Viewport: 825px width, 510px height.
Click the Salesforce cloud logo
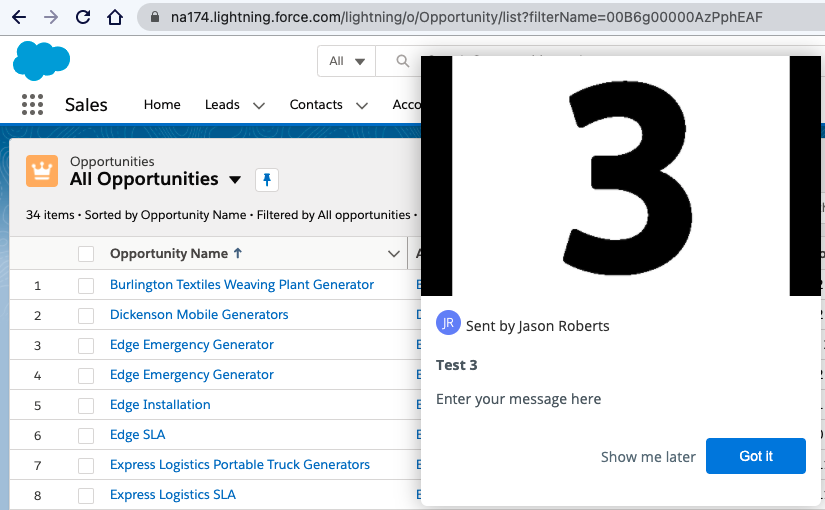(42, 62)
